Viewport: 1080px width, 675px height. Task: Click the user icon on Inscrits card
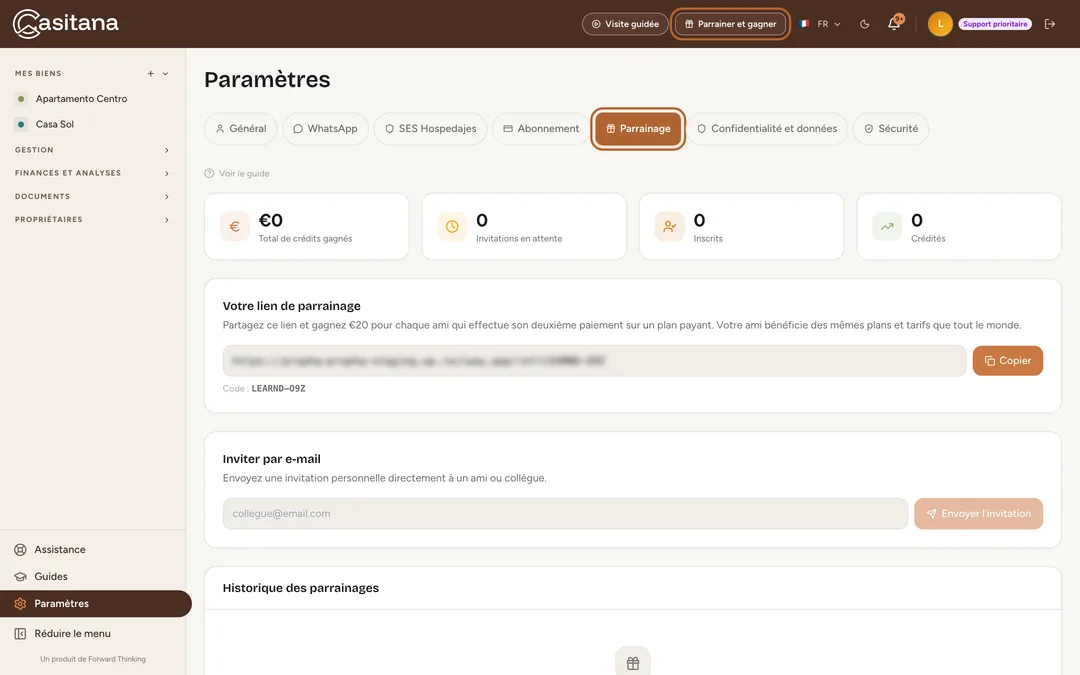[669, 227]
